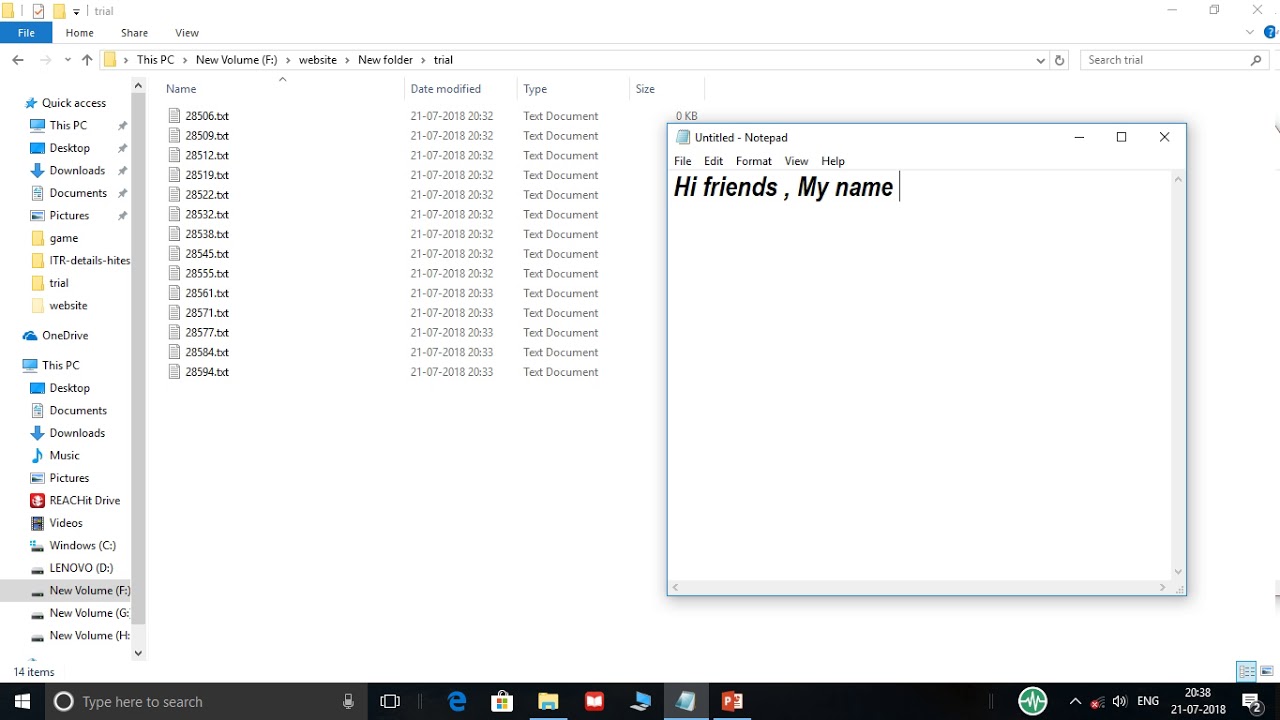Screen dimensions: 1280x720
Task: Click Properties icon in Quick Access Toolbar
Action: (38, 12)
